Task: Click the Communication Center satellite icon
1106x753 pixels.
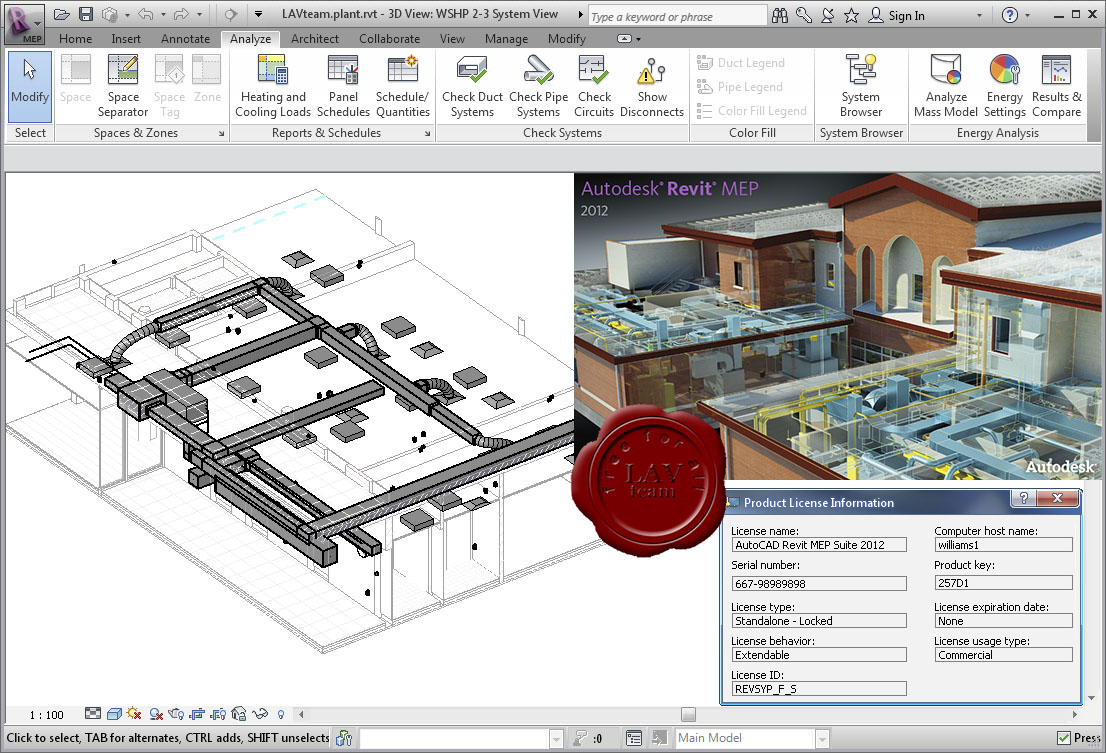Action: (828, 15)
